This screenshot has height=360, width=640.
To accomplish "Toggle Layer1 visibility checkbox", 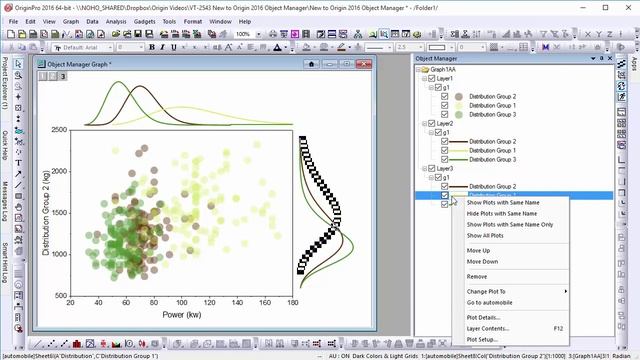I will pyautogui.click(x=431, y=78).
